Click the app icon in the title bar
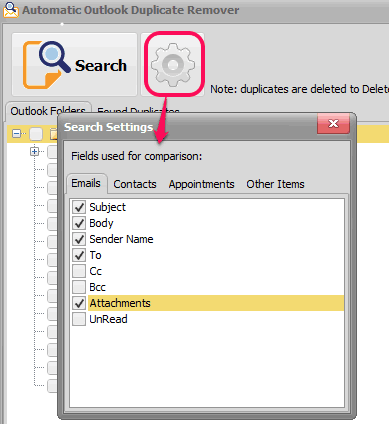Viewport: 389px width, 424px height. tap(11, 10)
